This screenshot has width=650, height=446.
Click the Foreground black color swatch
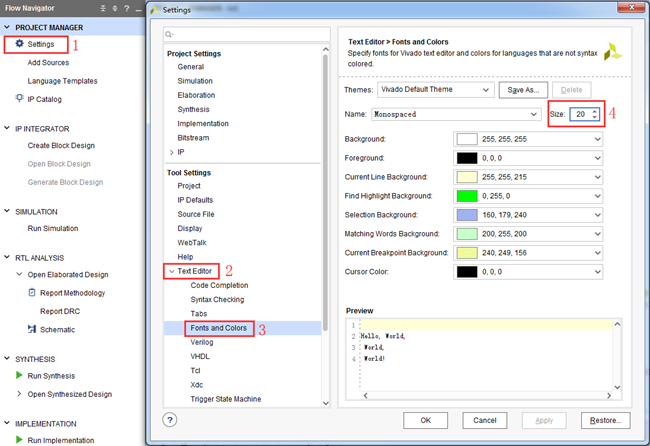coord(467,158)
